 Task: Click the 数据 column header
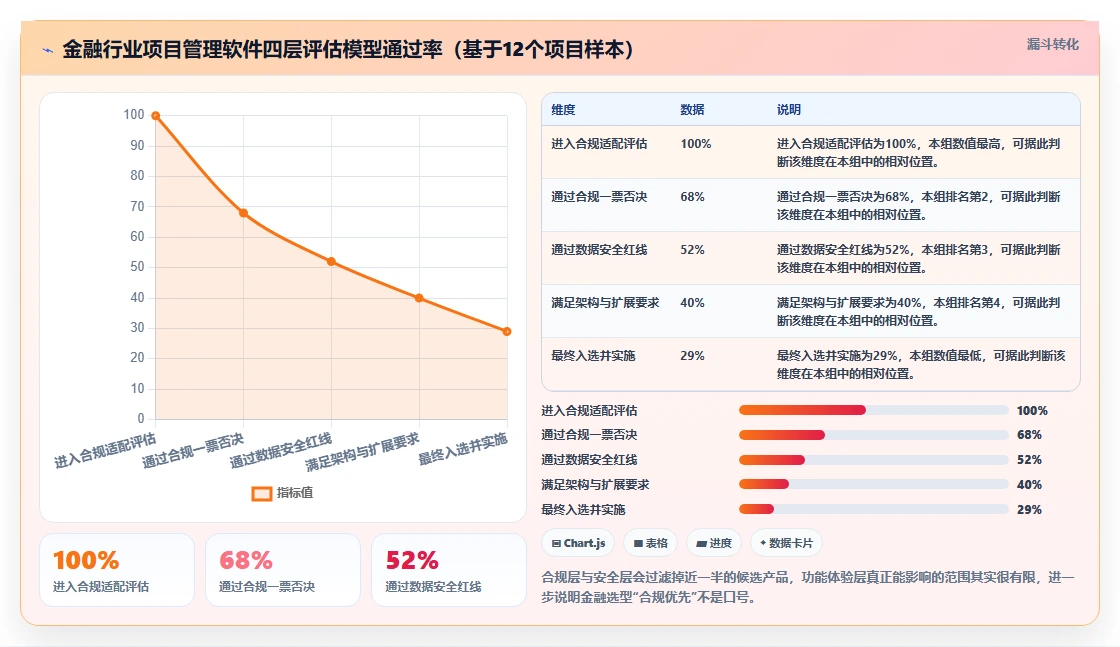(692, 109)
